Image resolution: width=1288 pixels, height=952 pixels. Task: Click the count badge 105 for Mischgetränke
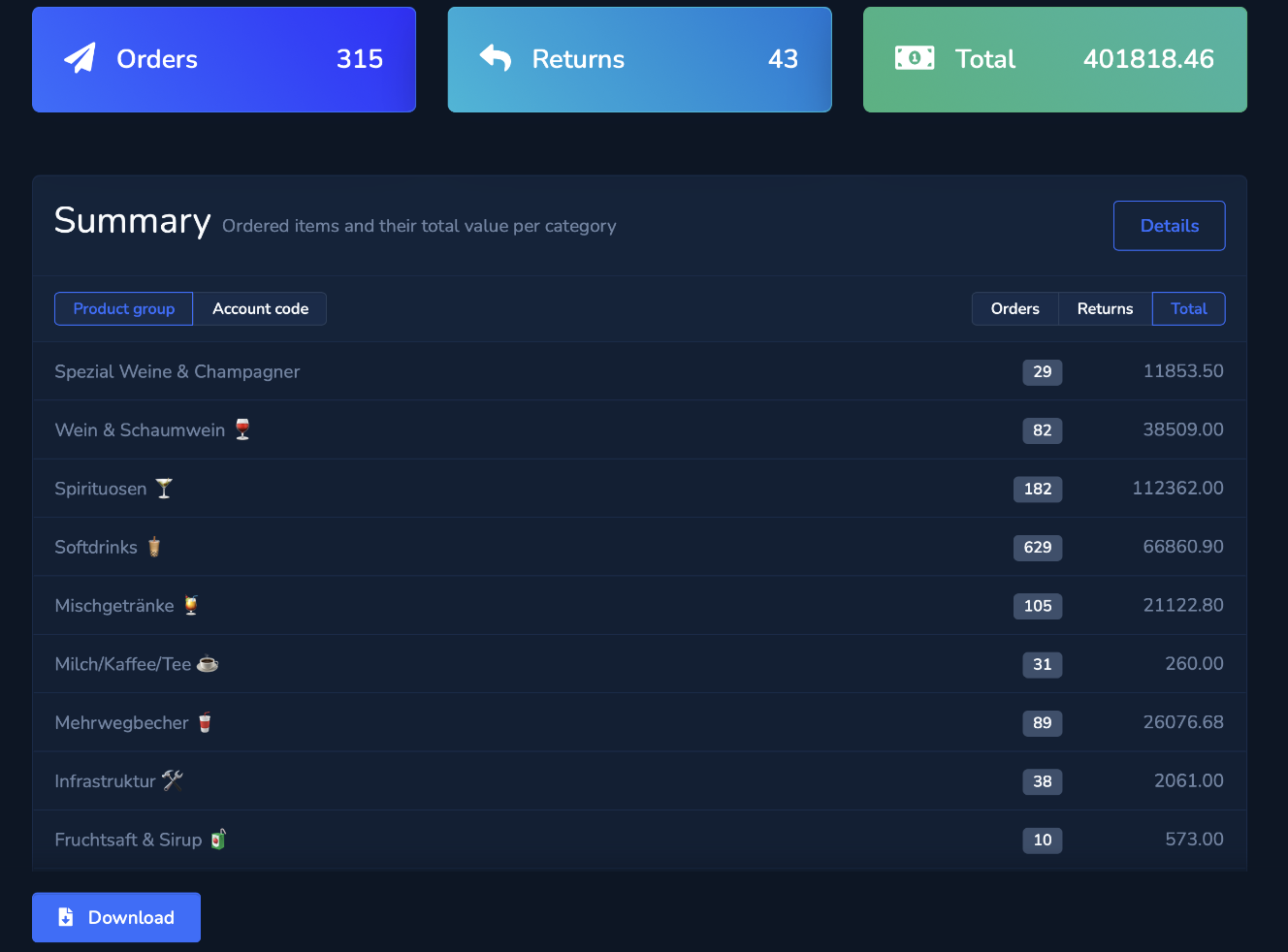tap(1038, 606)
